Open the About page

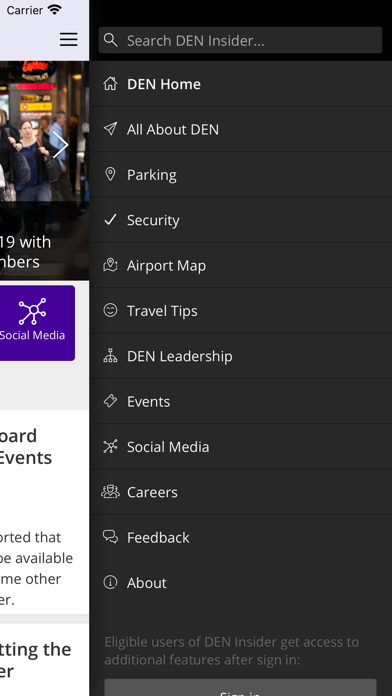(241, 582)
